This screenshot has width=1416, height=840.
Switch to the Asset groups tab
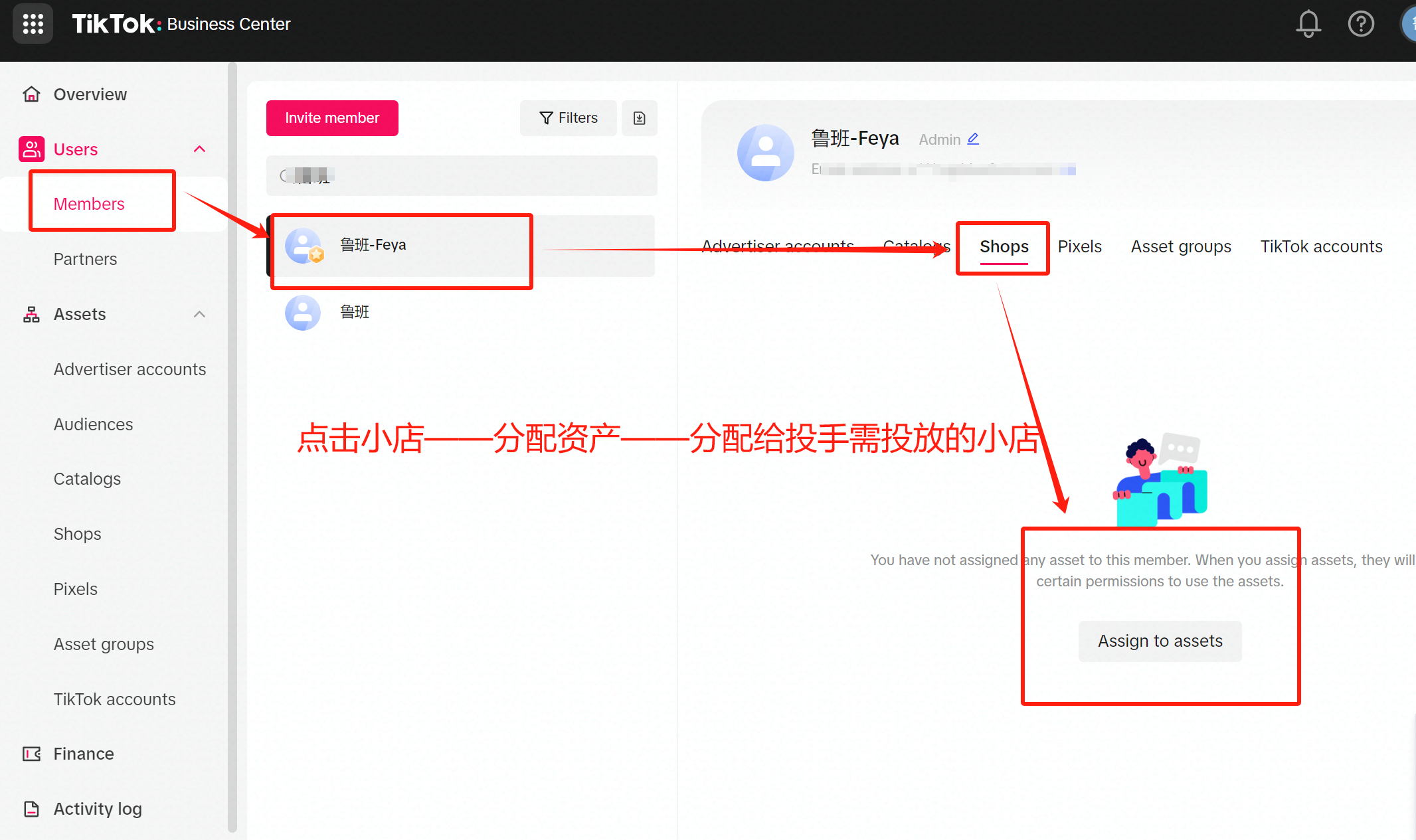coord(1181,246)
